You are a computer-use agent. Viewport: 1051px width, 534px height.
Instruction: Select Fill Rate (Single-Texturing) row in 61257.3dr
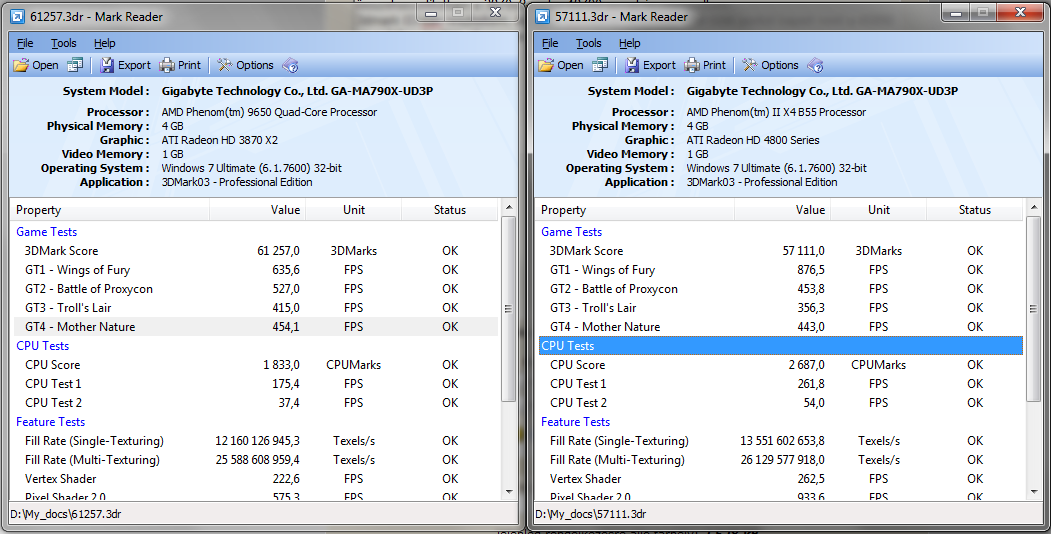click(x=256, y=441)
